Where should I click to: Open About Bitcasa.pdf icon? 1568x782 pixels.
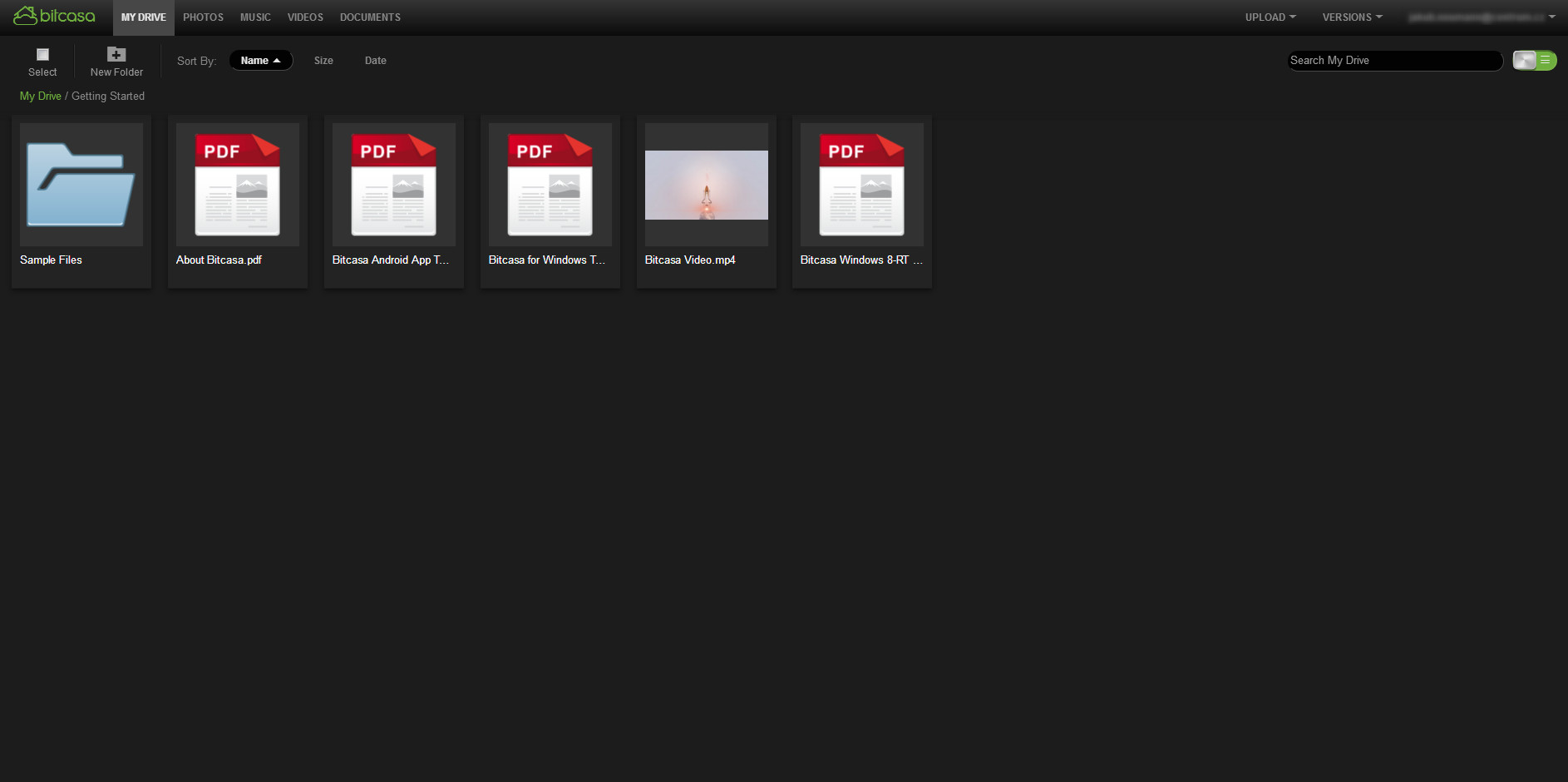point(238,185)
